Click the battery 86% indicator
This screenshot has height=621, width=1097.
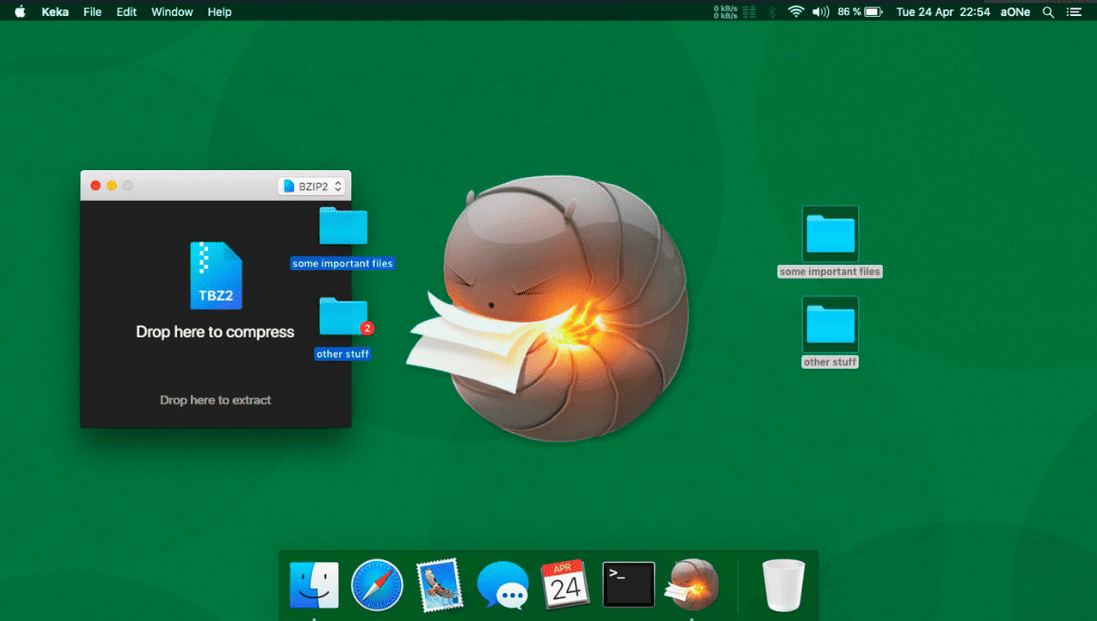coord(860,12)
